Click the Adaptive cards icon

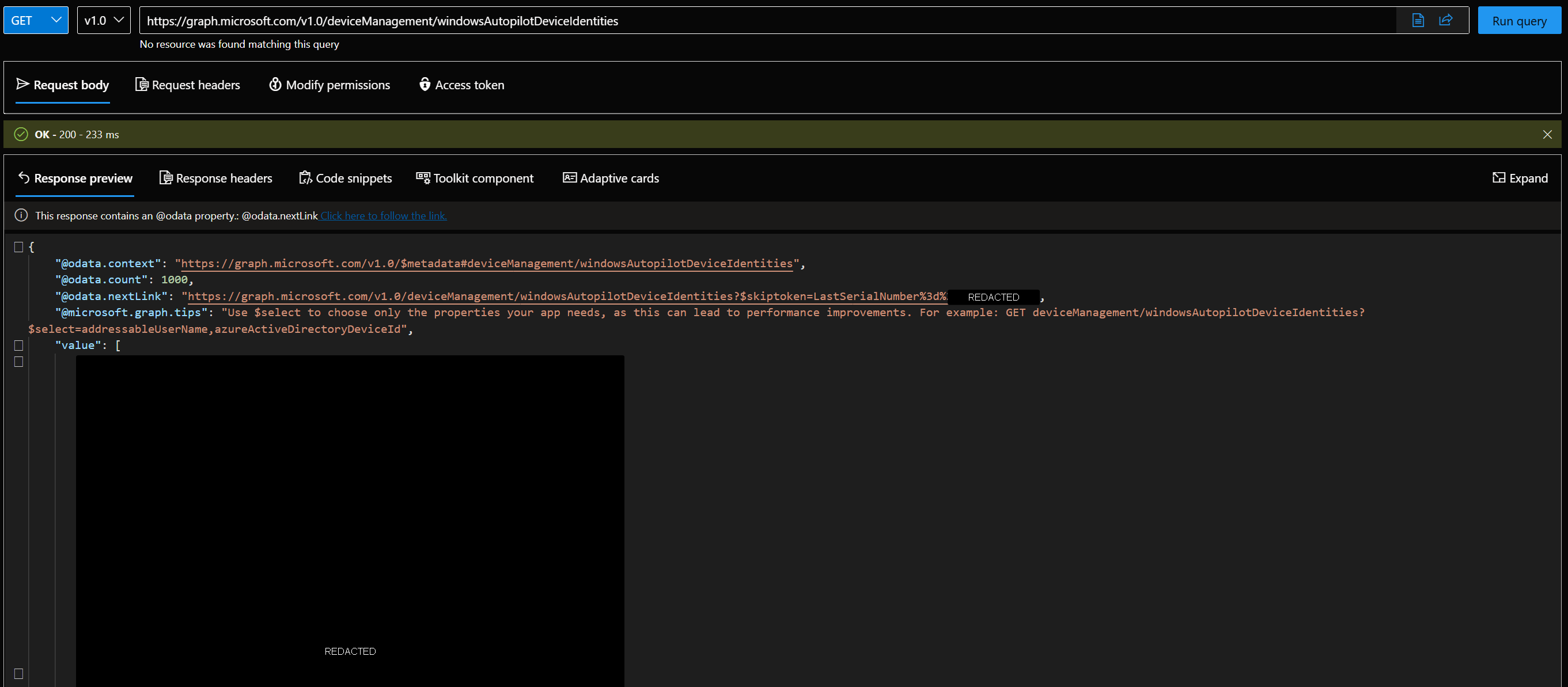[x=570, y=178]
